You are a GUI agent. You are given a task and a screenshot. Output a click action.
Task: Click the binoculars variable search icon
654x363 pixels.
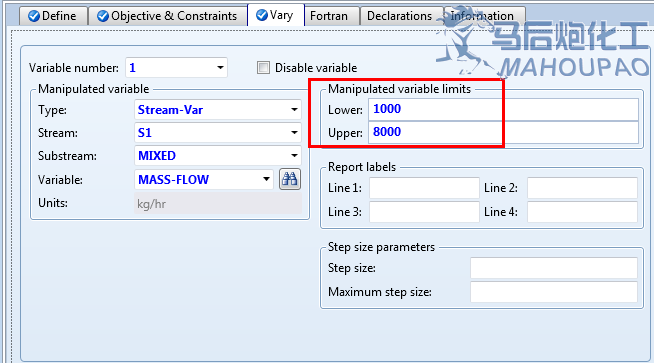tap(290, 179)
